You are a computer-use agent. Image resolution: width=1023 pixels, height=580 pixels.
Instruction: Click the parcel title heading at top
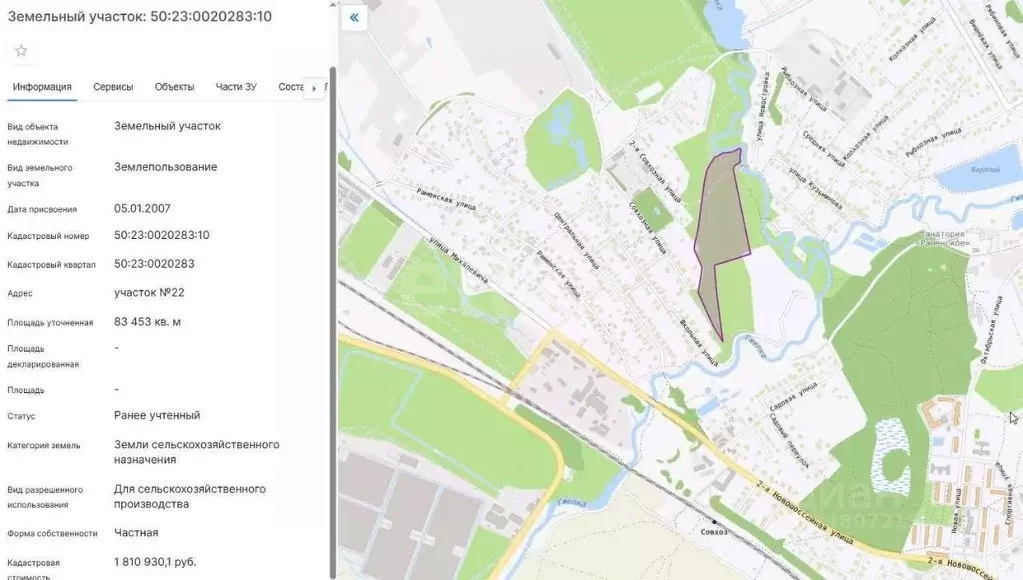point(139,17)
